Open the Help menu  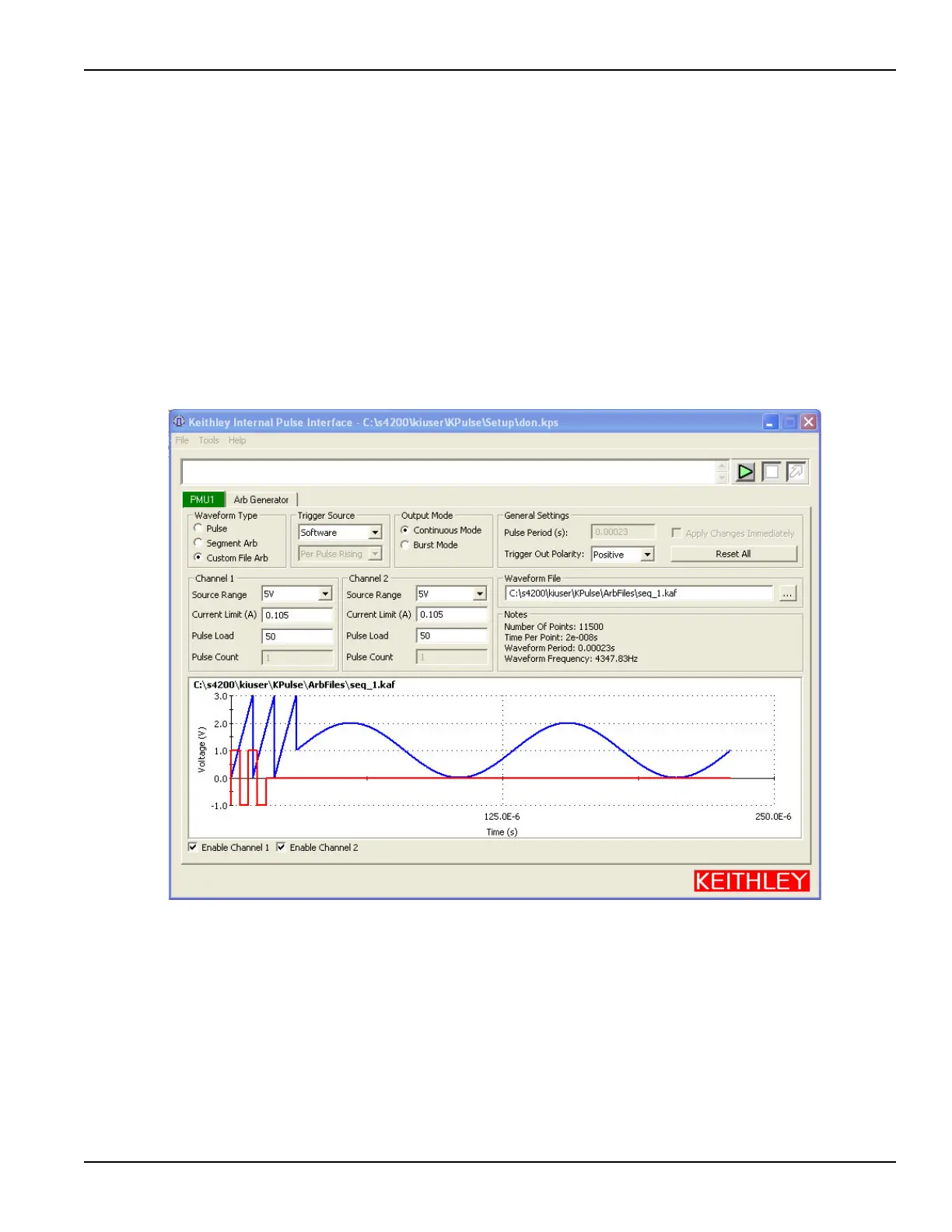pos(237,440)
